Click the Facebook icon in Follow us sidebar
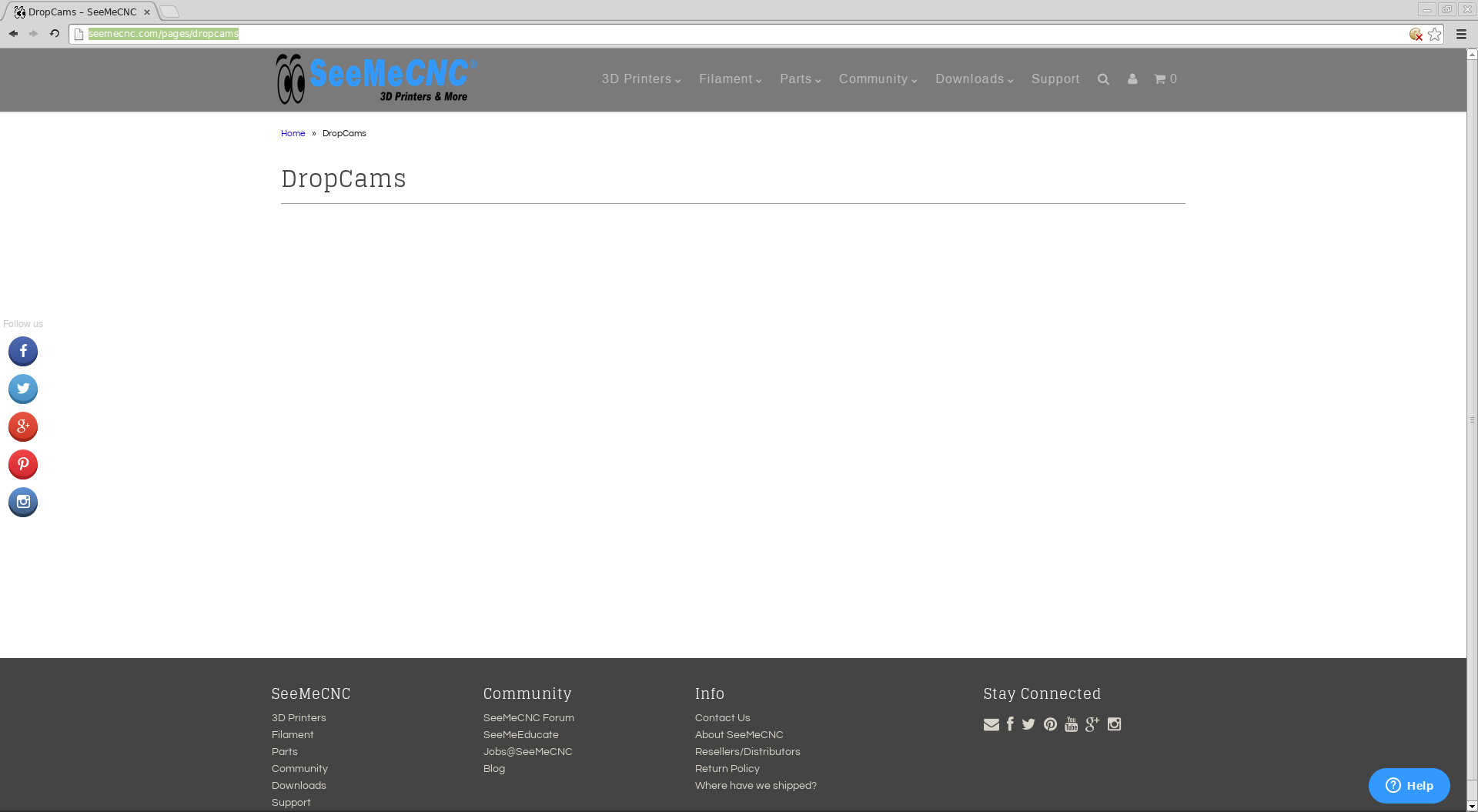This screenshot has height=812, width=1478. [x=23, y=352]
